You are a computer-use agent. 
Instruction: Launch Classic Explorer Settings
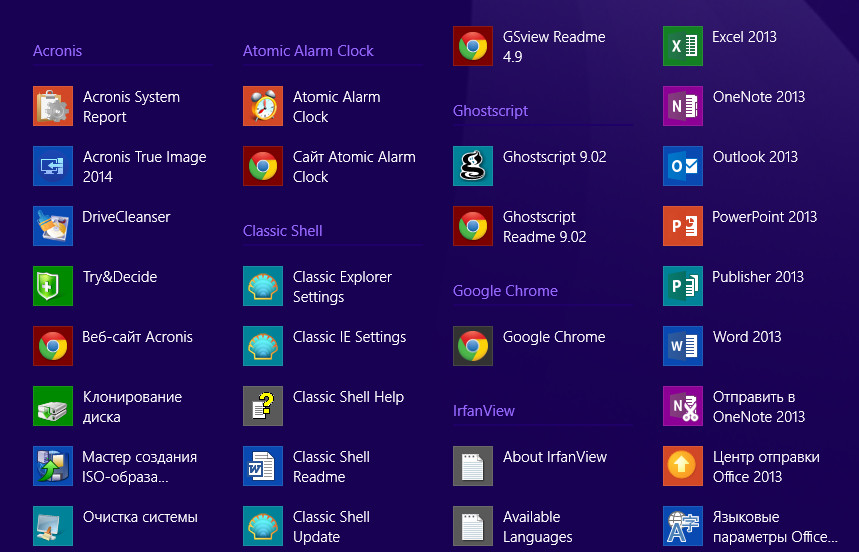coord(263,286)
